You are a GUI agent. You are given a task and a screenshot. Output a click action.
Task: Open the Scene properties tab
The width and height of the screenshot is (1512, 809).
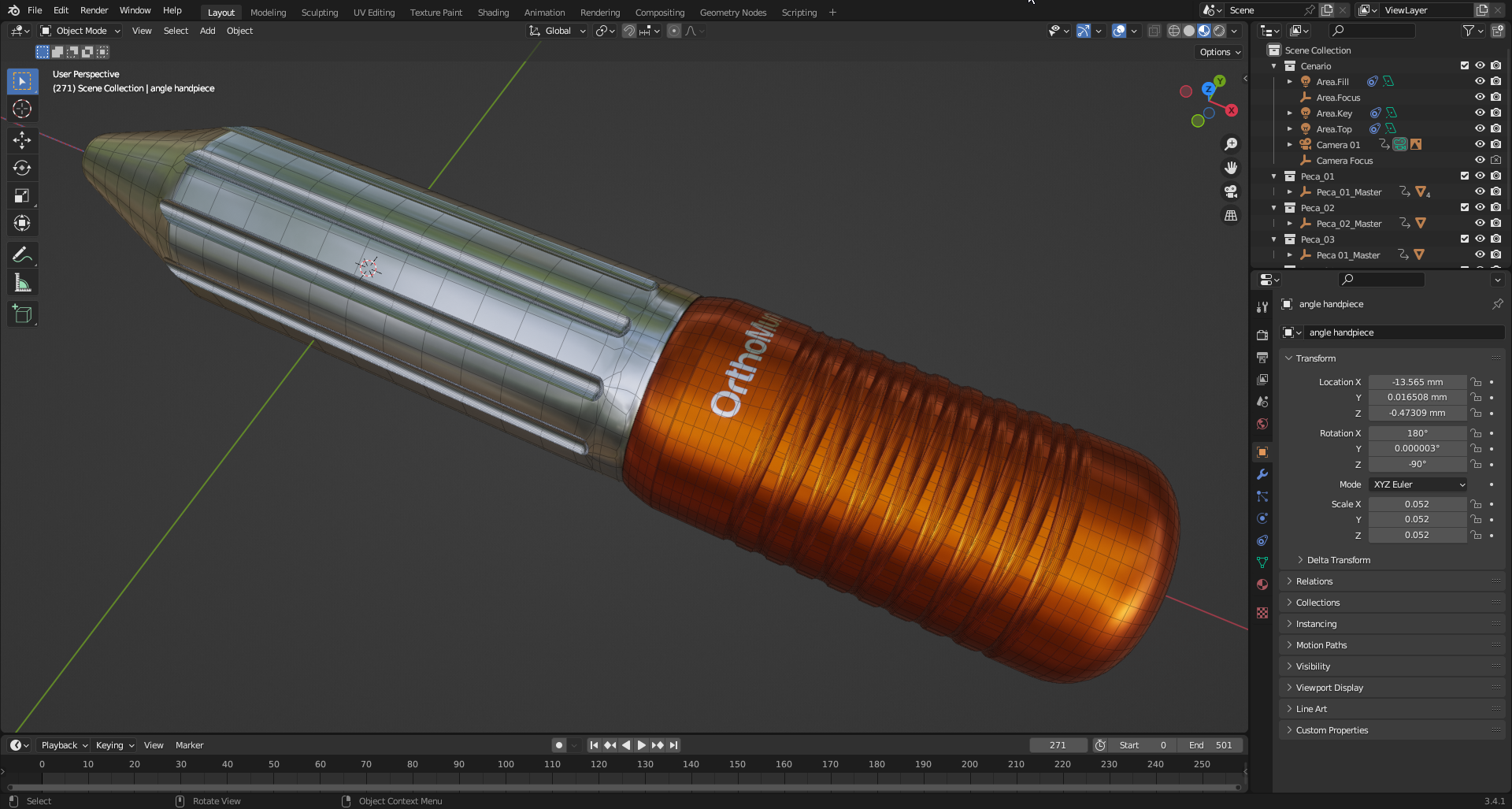[x=1262, y=401]
